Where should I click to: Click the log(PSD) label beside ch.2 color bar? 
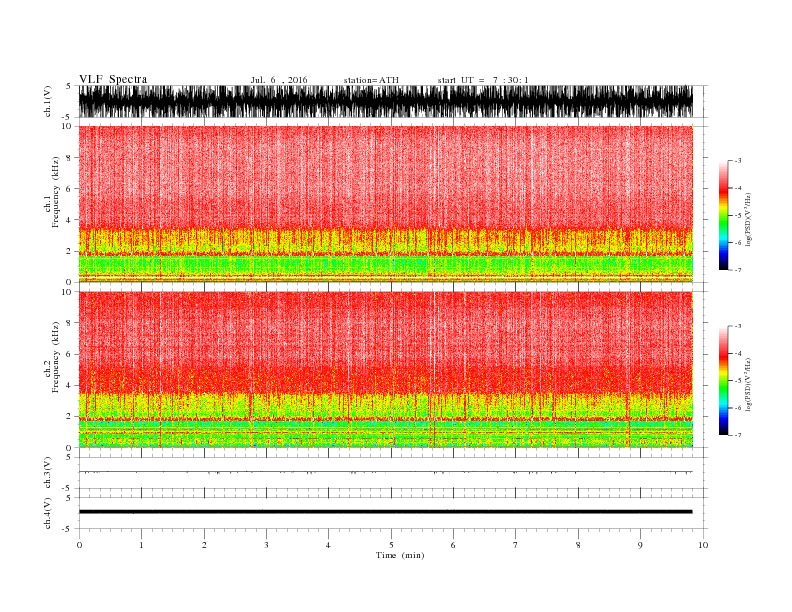point(749,385)
